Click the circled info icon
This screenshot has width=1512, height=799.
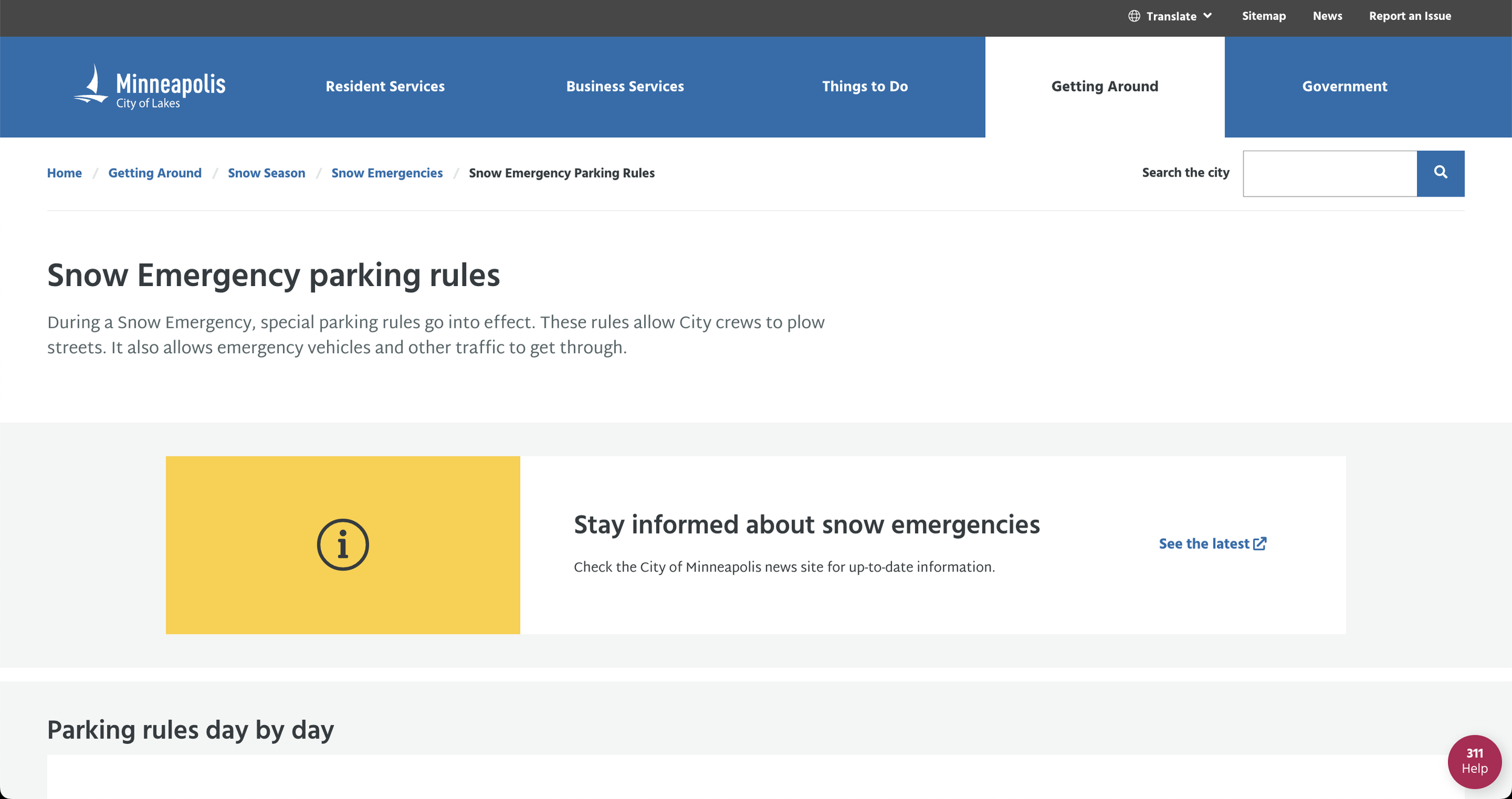[342, 544]
